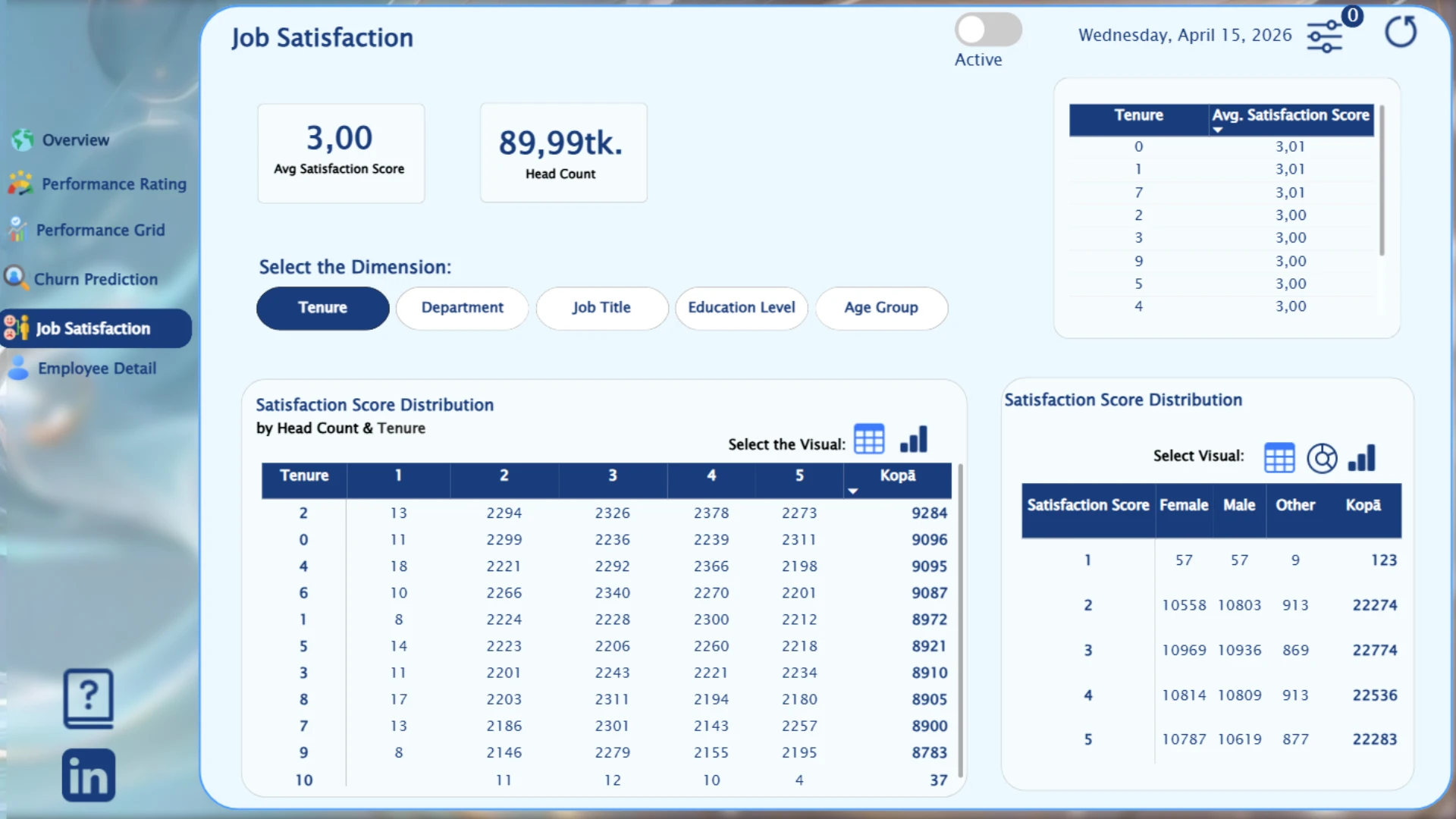Pick the Job Title dimension button

(601, 308)
